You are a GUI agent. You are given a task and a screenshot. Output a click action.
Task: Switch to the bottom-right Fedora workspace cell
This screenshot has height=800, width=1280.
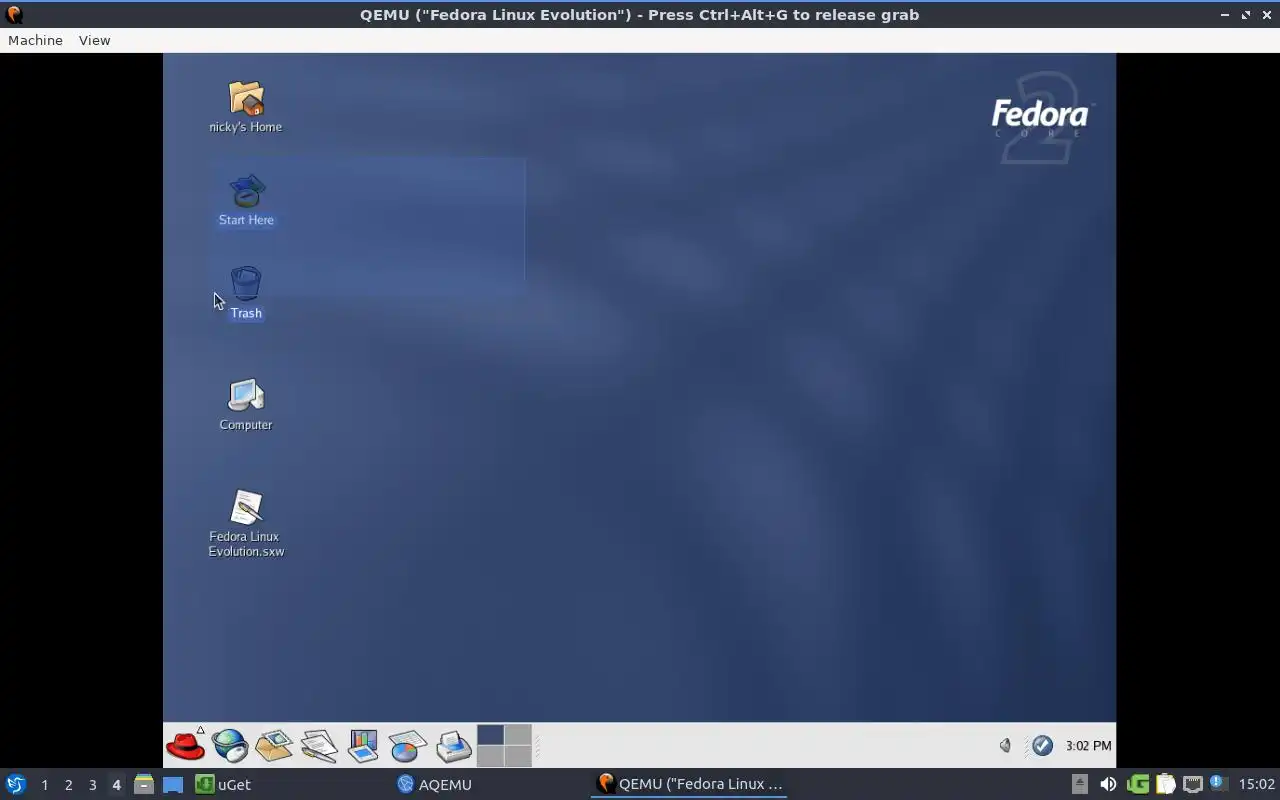coord(517,756)
